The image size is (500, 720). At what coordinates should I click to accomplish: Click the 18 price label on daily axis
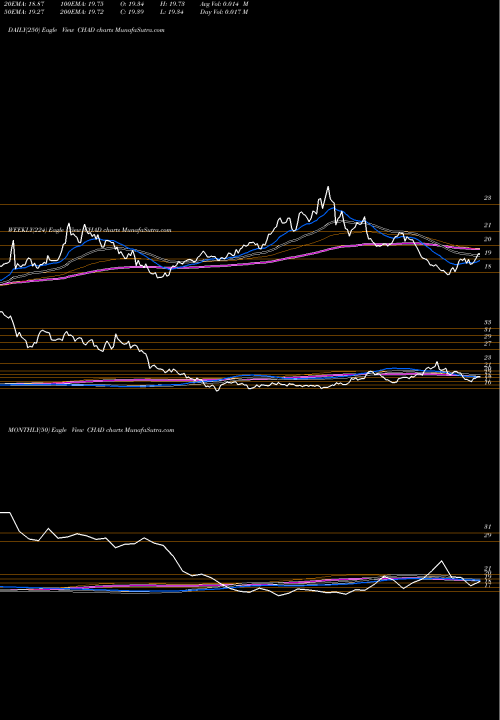point(487,266)
